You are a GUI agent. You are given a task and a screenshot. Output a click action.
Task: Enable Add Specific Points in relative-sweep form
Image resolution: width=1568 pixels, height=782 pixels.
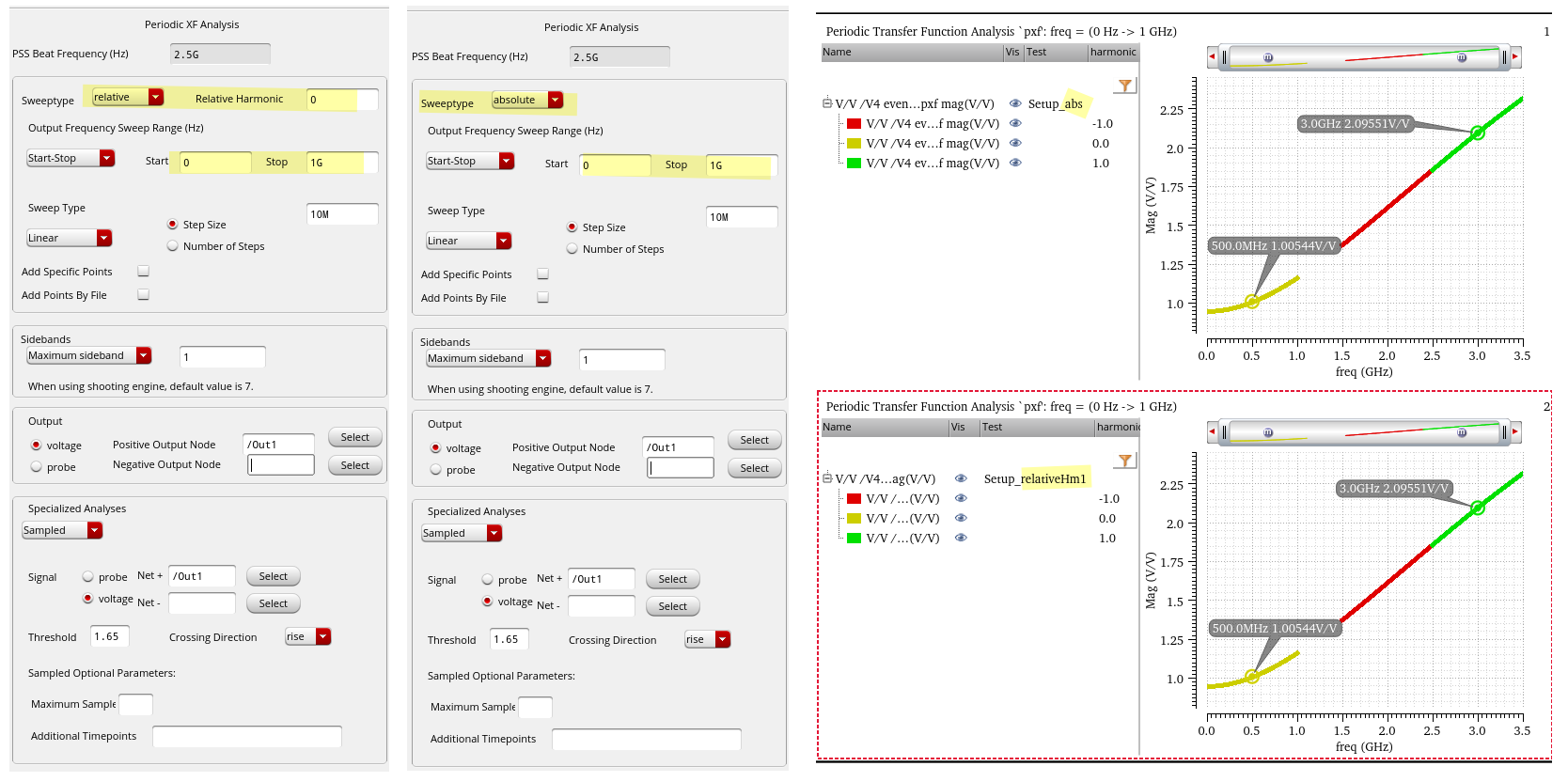pyautogui.click(x=144, y=271)
